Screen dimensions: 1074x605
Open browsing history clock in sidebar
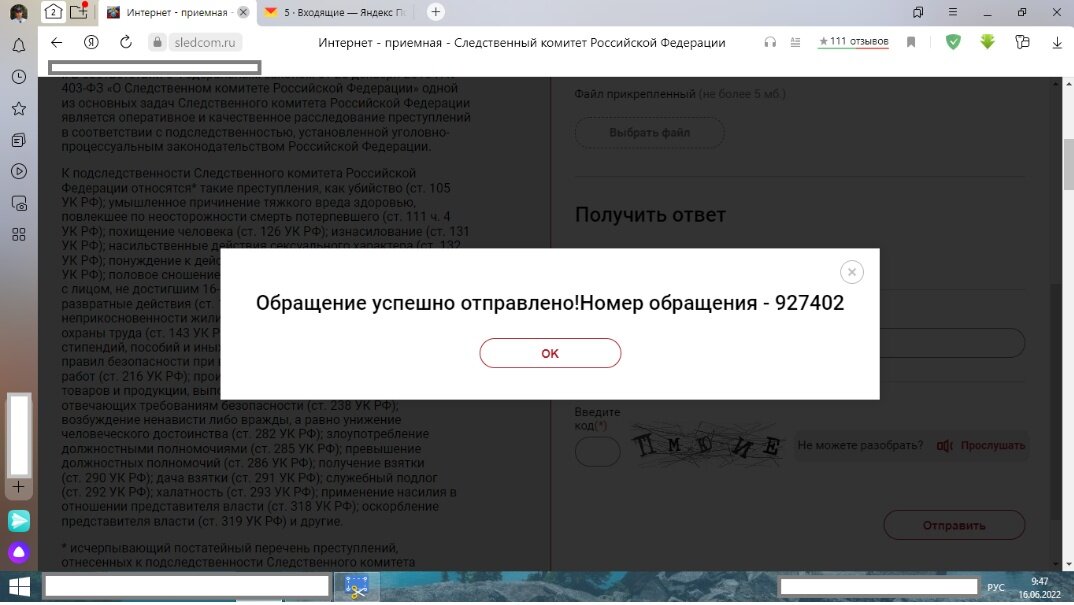pyautogui.click(x=19, y=77)
